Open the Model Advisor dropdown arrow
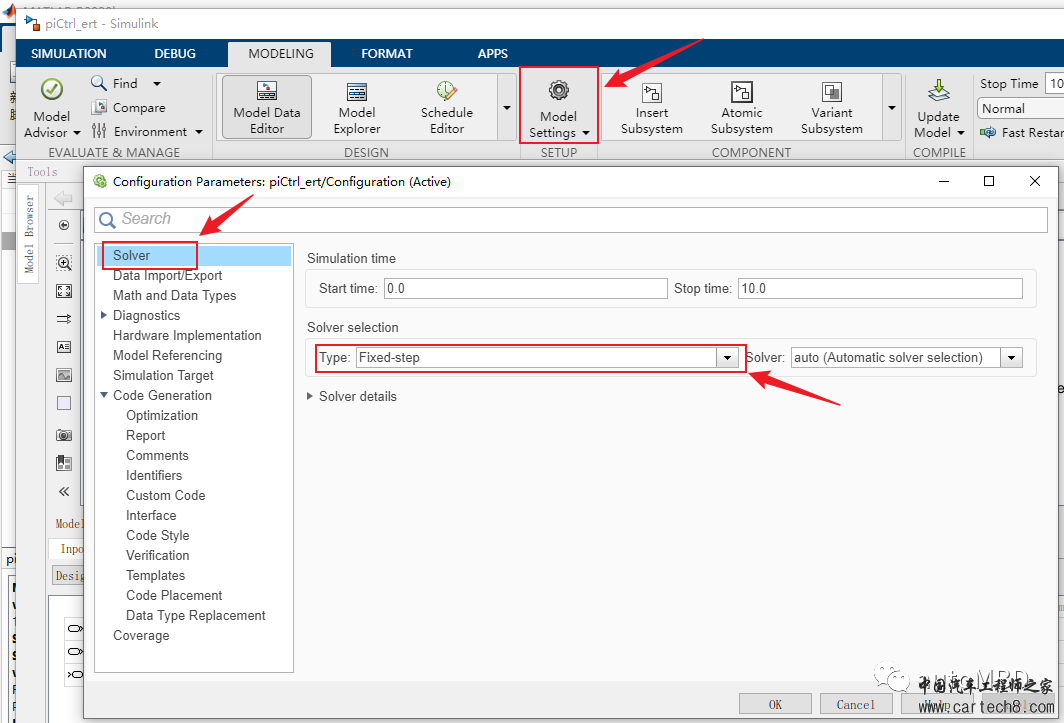This screenshot has height=723, width=1064. (76, 133)
